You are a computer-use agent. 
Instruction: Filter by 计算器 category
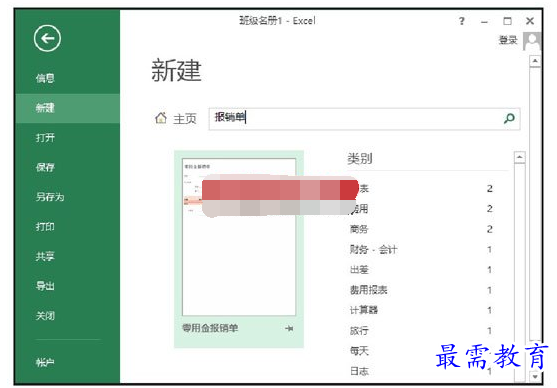click(364, 311)
